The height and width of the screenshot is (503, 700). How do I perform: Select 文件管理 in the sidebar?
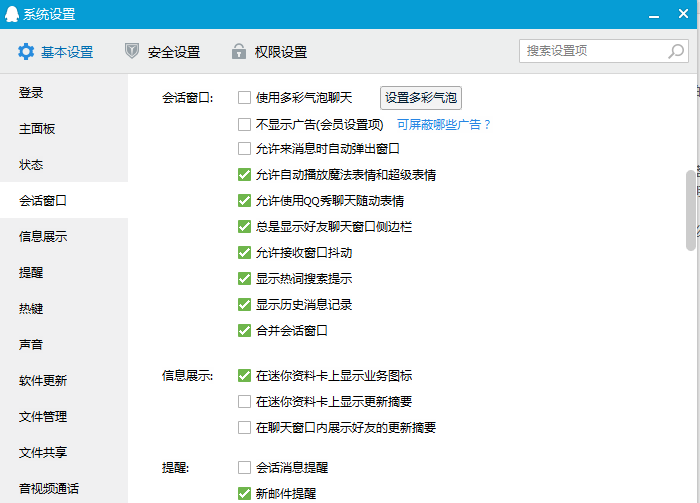(x=64, y=416)
